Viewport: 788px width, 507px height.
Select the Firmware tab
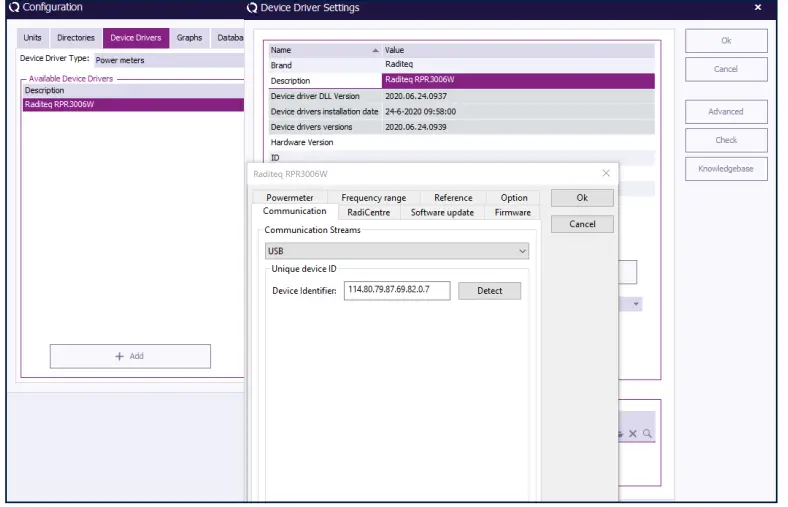tap(512, 212)
